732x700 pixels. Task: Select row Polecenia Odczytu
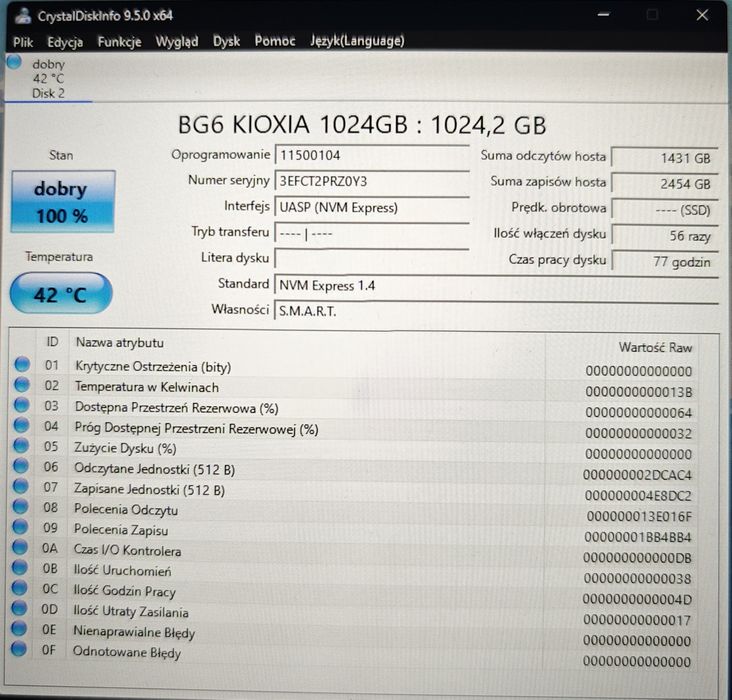tap(355, 511)
